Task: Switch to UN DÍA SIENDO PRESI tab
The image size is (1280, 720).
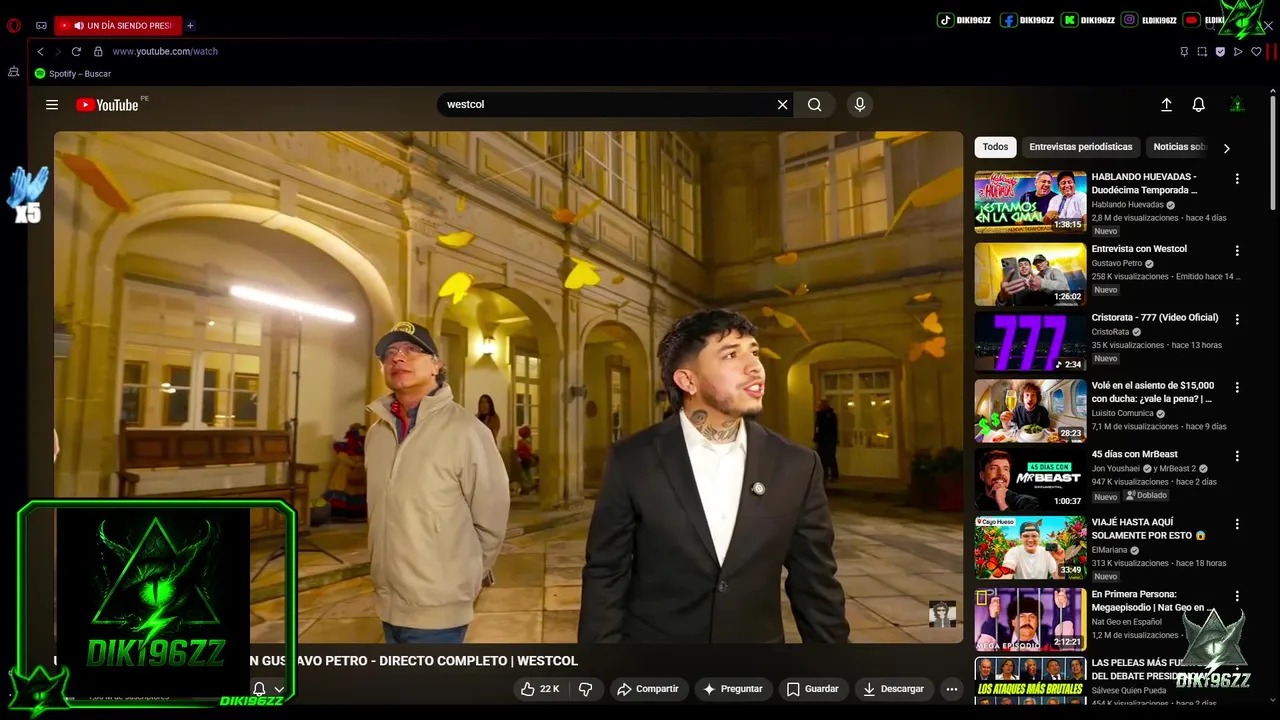Action: pyautogui.click(x=117, y=25)
